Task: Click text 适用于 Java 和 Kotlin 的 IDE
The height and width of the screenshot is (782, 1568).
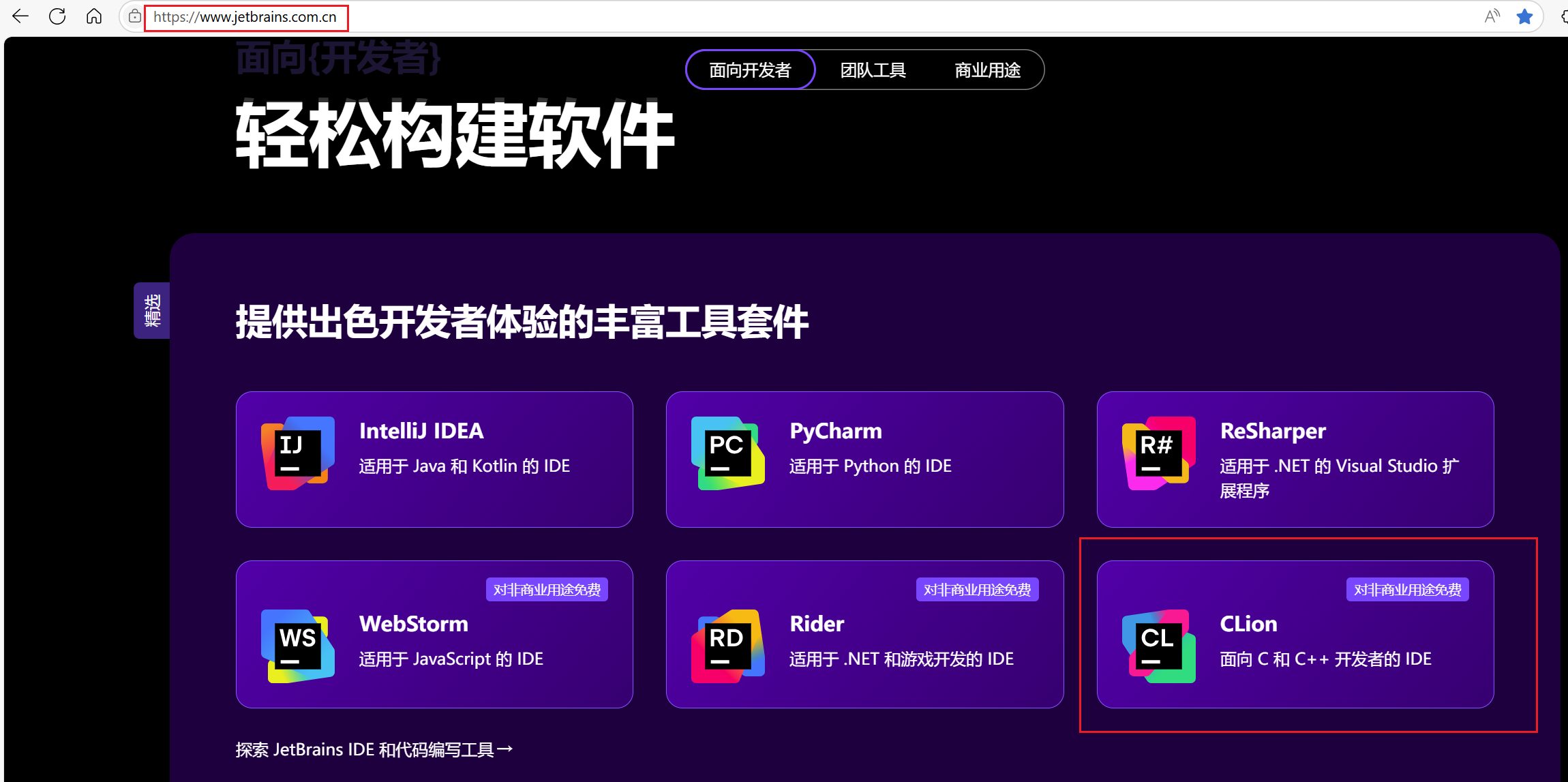Action: 464,466
